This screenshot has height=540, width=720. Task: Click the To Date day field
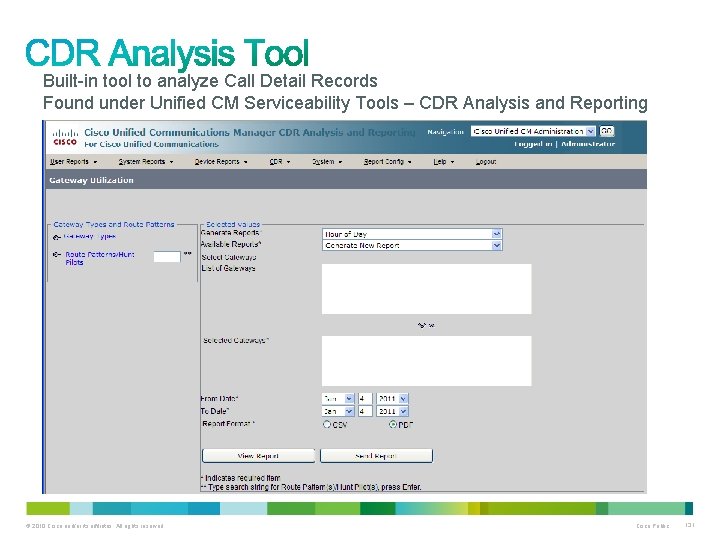365,411
